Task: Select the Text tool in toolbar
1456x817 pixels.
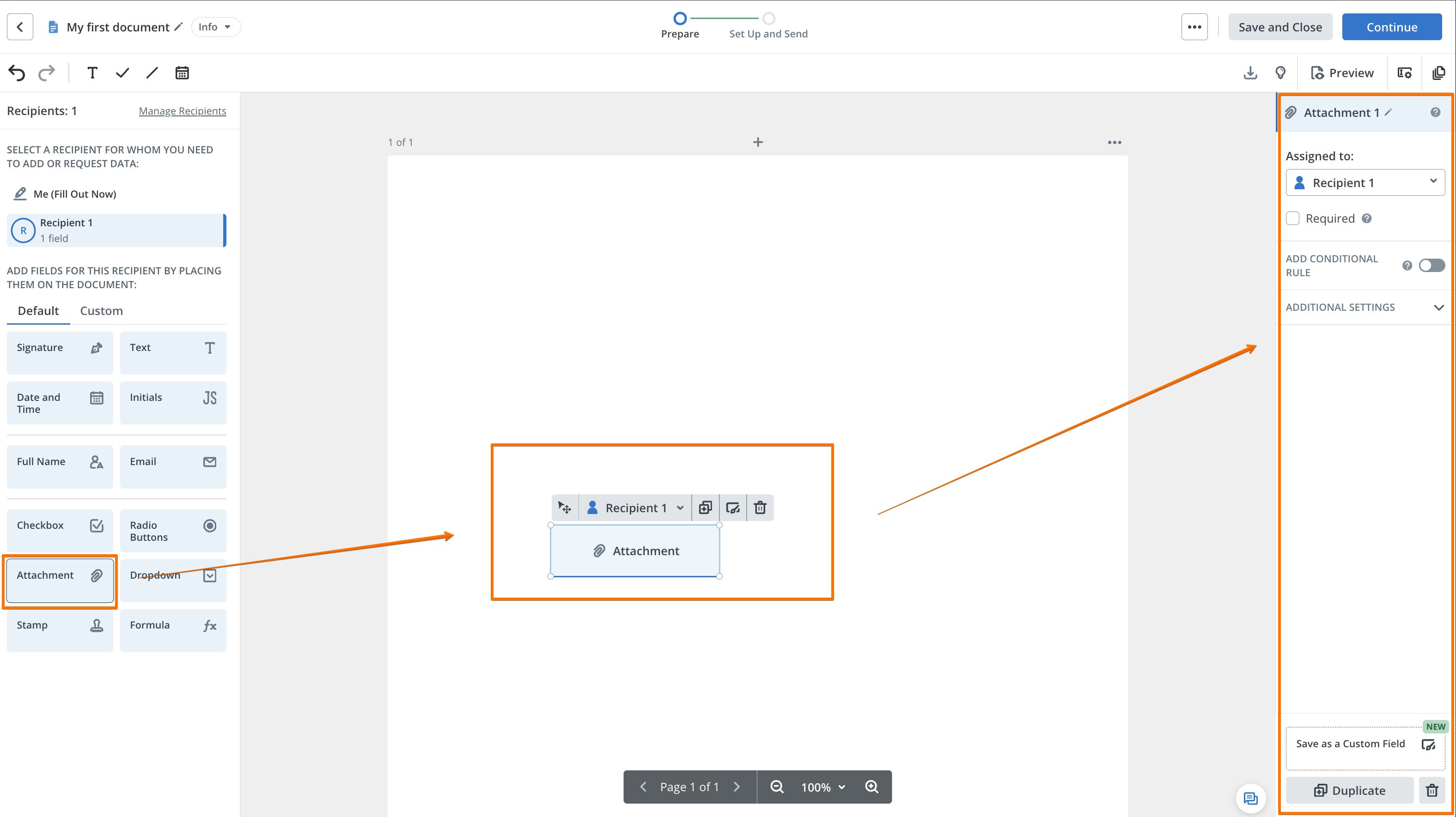Action: pyautogui.click(x=92, y=73)
